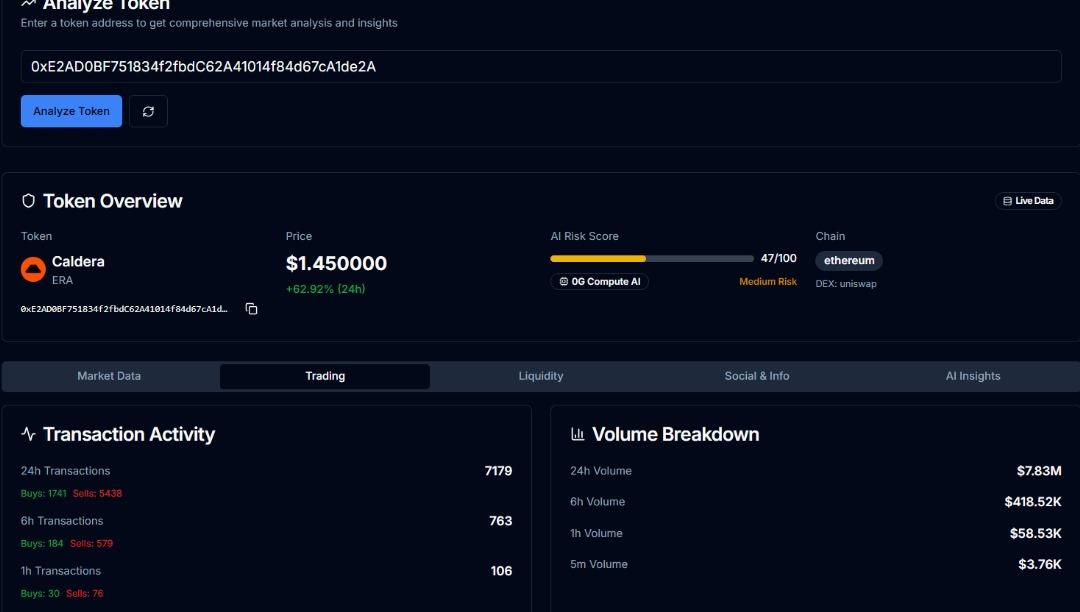
Task: Open the Market Data tab
Action: point(109,377)
